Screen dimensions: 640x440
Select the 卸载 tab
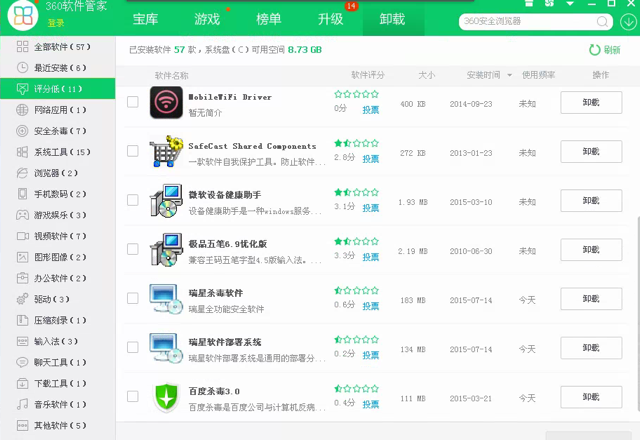393,19
